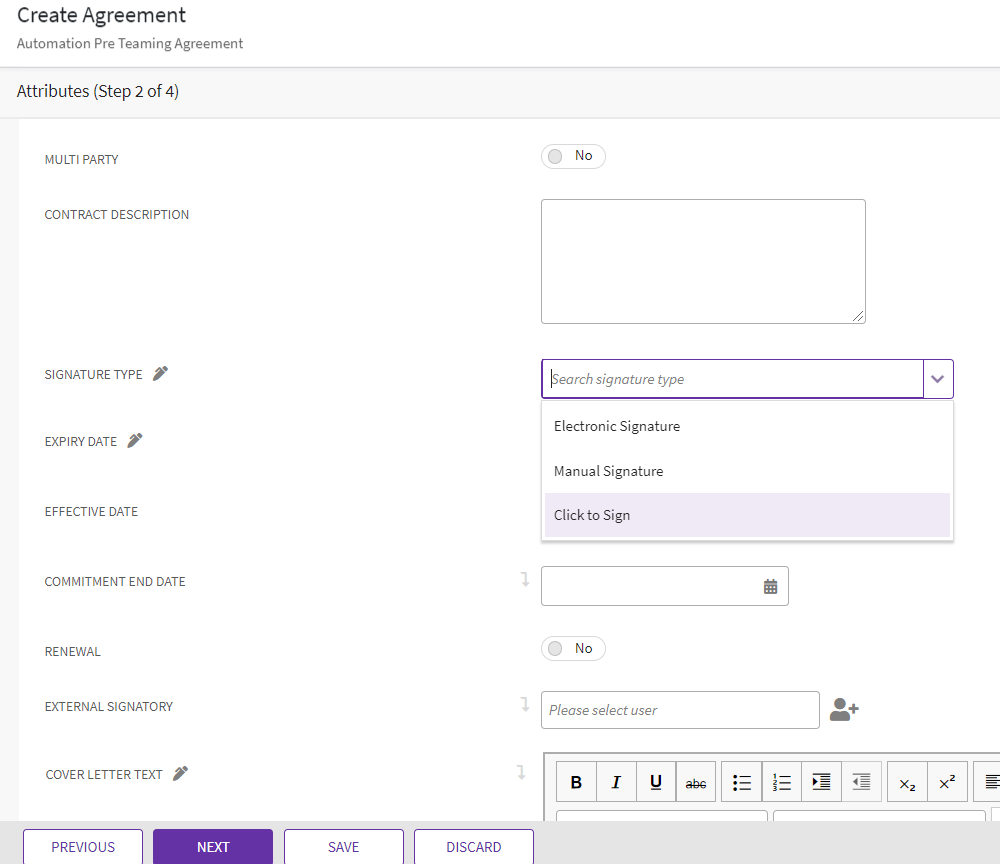The width and height of the screenshot is (1000, 864).
Task: Click the pencil icon beside Expiry Date
Action: pyautogui.click(x=135, y=441)
